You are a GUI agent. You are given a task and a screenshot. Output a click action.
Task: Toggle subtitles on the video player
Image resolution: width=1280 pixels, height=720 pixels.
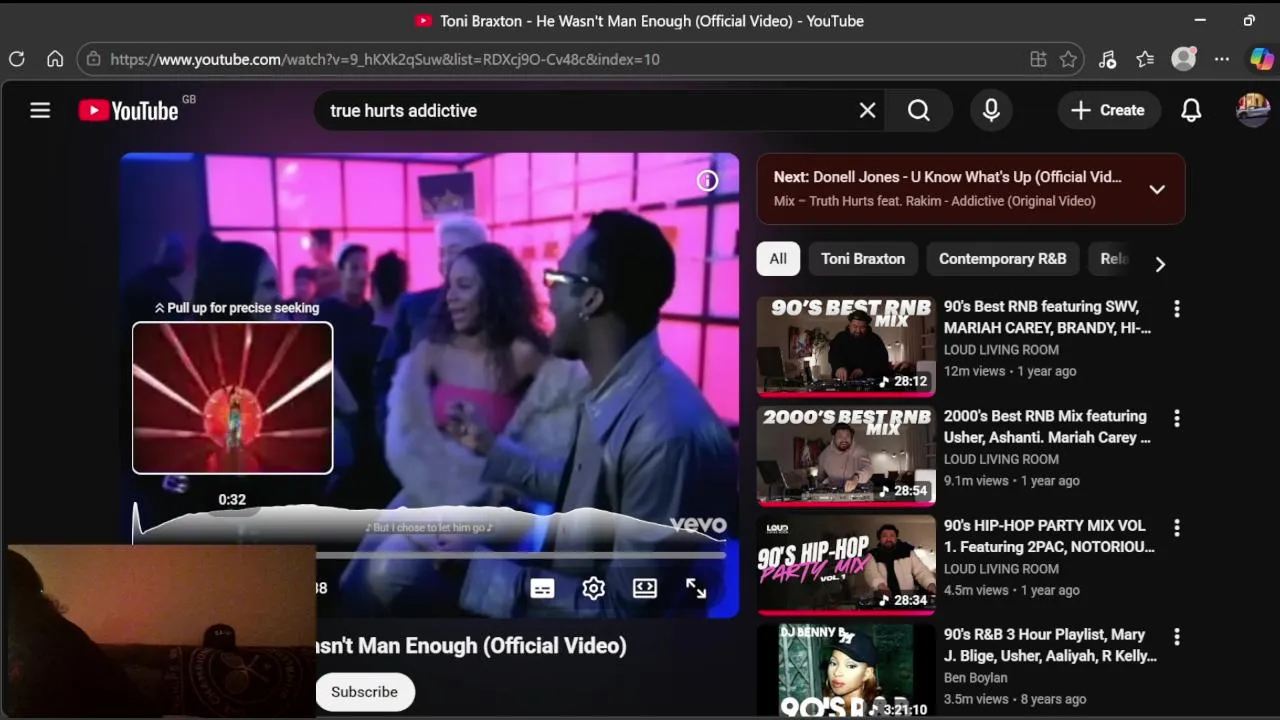[542, 588]
